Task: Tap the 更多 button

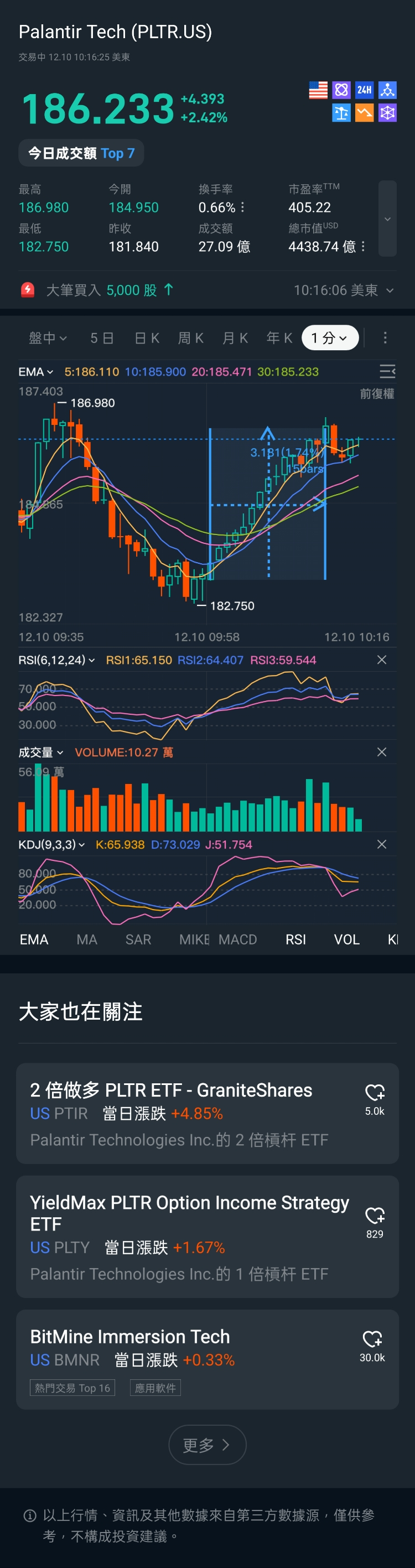Action: tap(207, 1445)
